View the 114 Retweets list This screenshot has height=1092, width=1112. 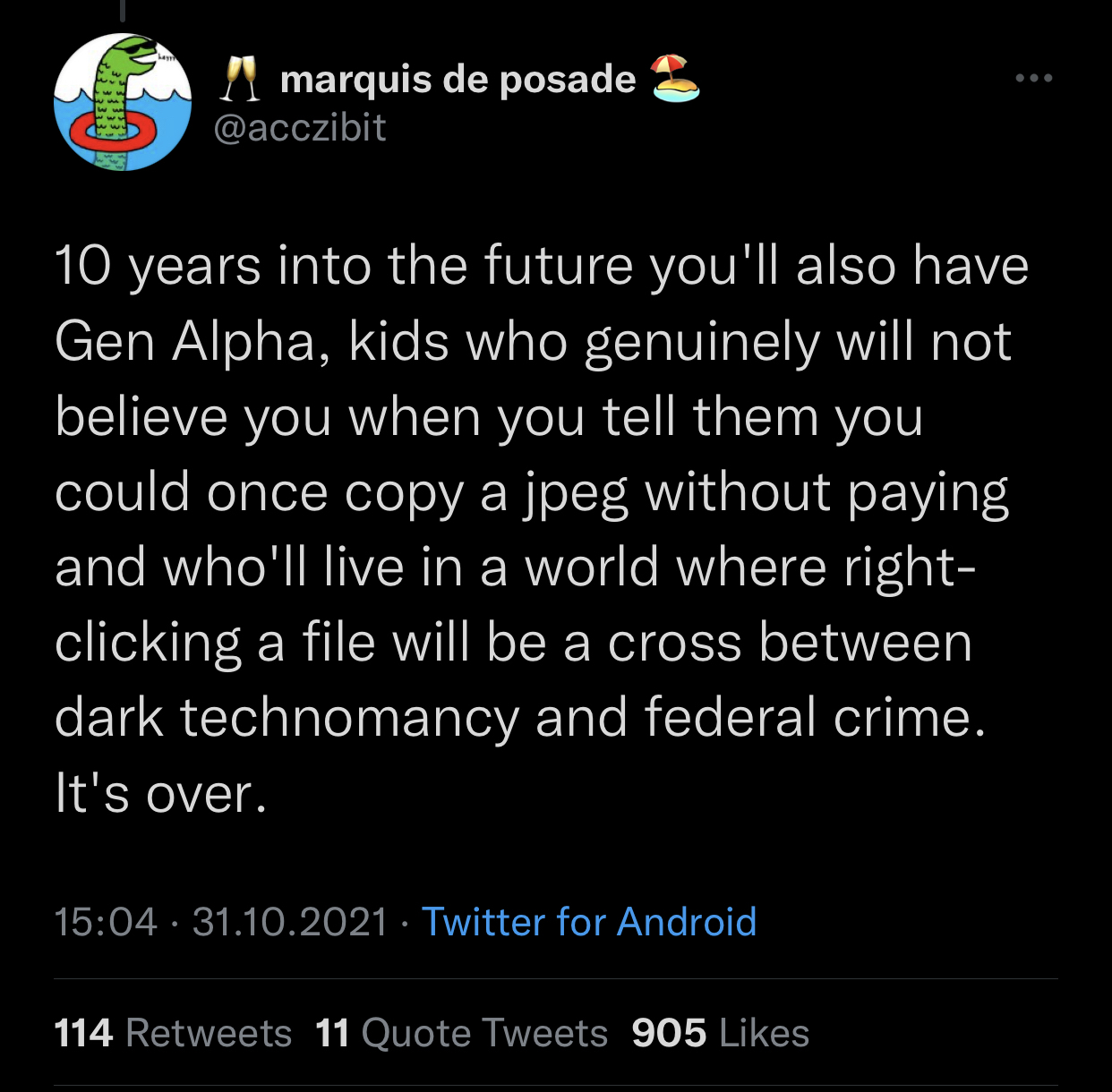click(x=173, y=1033)
